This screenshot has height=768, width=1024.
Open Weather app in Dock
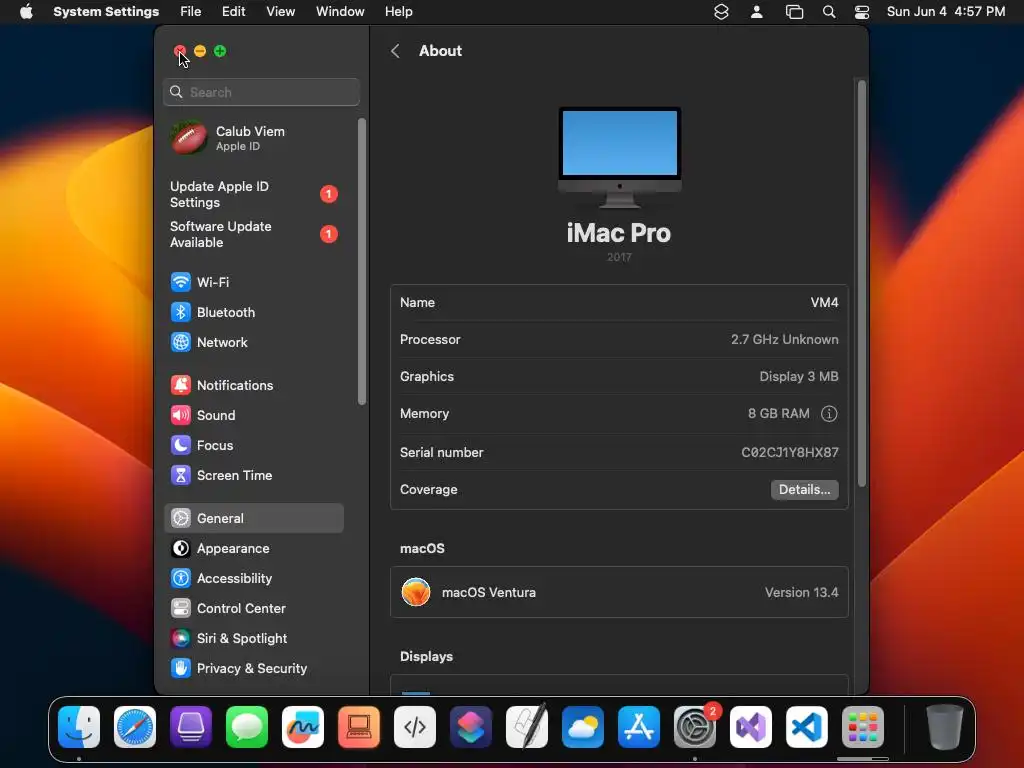coord(583,727)
